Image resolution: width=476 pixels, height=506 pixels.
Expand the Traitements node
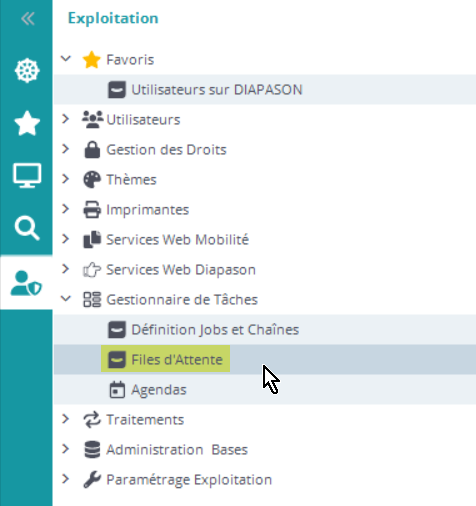66,419
